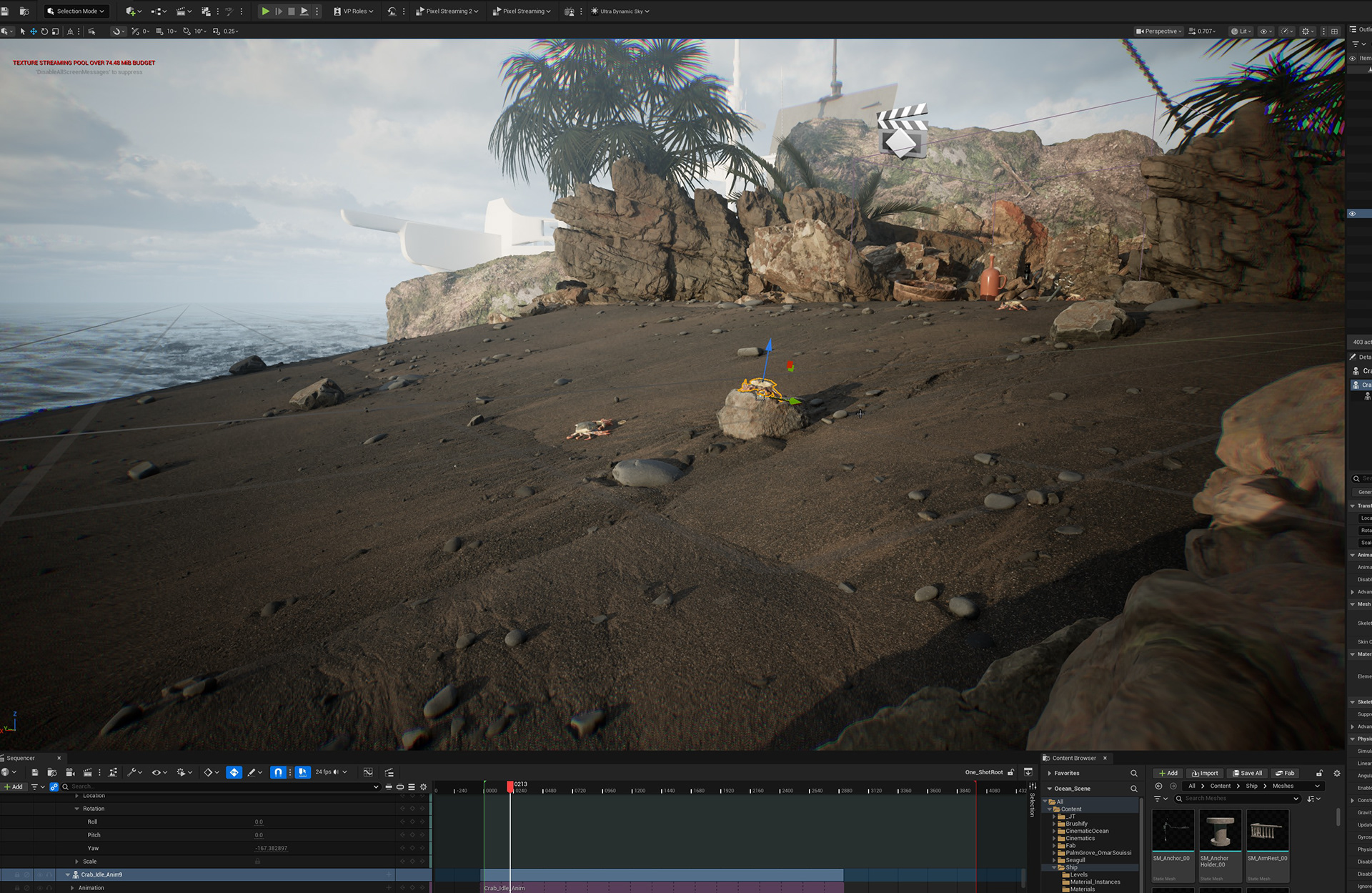This screenshot has width=1372, height=893.
Task: Open Sequencer actions wrench menu
Action: click(134, 772)
